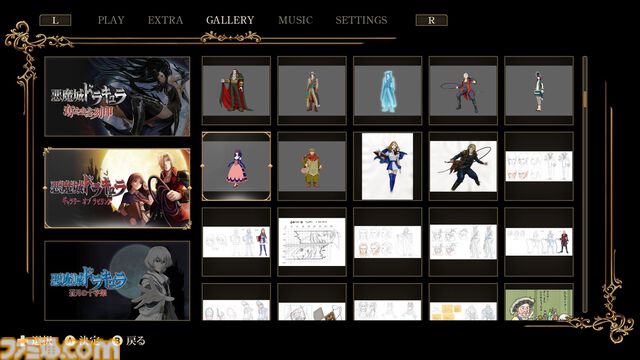
Task: Select the MUSIC tab
Action: (296, 20)
